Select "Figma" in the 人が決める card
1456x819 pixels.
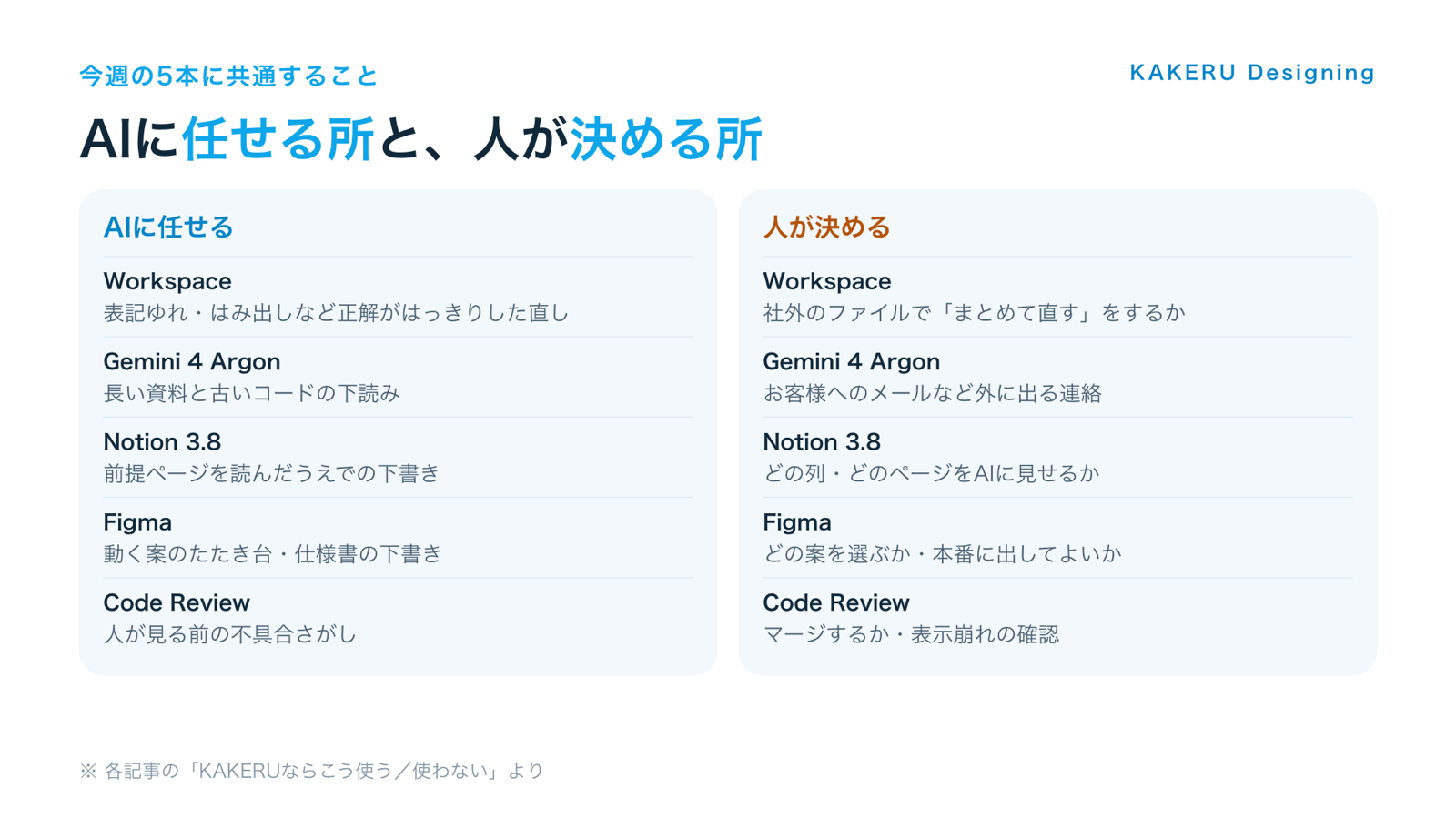pyautogui.click(x=797, y=522)
